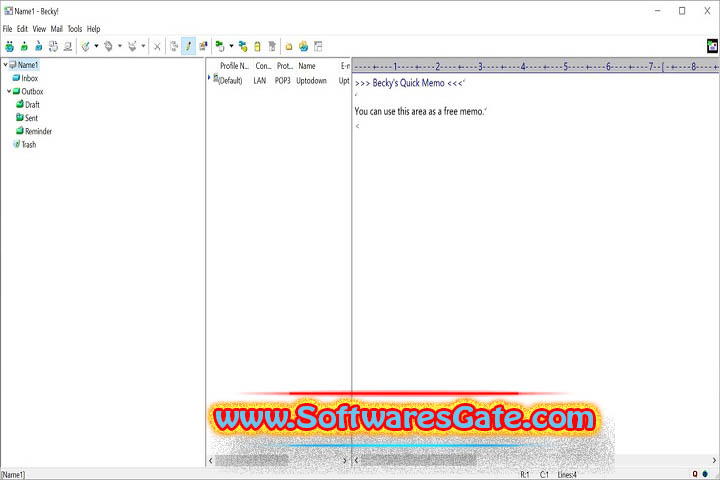This screenshot has height=480, width=720.
Task: Open the Mail menu
Action: pyautogui.click(x=56, y=29)
